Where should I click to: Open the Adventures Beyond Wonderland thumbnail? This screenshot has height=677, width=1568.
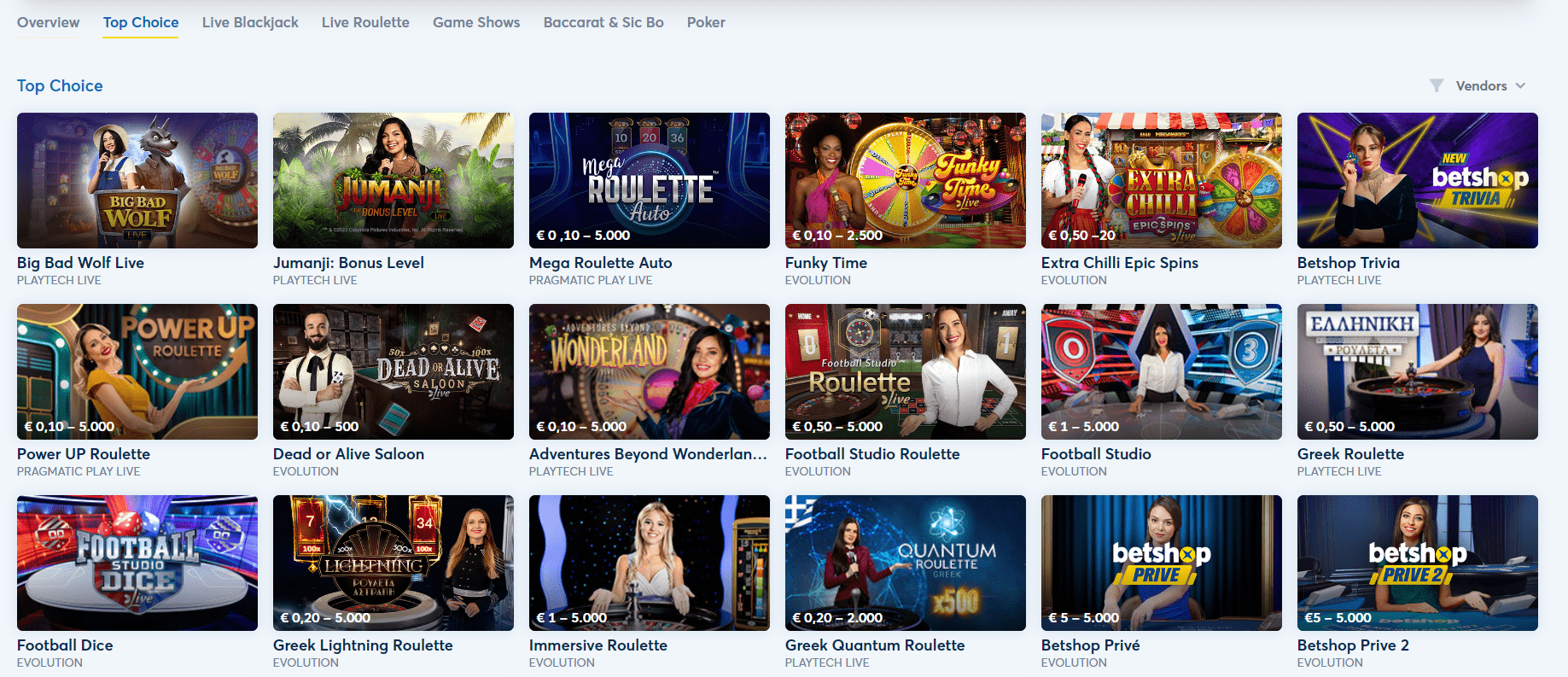pyautogui.click(x=650, y=371)
